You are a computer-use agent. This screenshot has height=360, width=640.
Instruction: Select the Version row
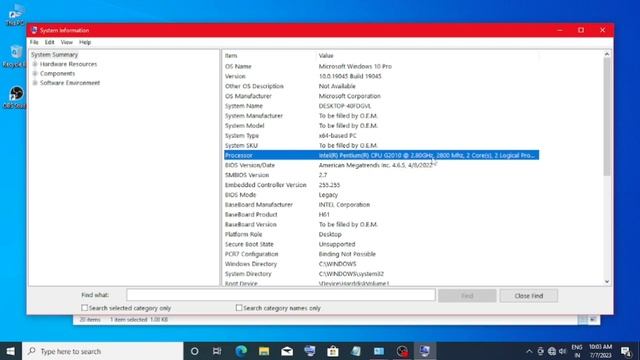[381, 76]
